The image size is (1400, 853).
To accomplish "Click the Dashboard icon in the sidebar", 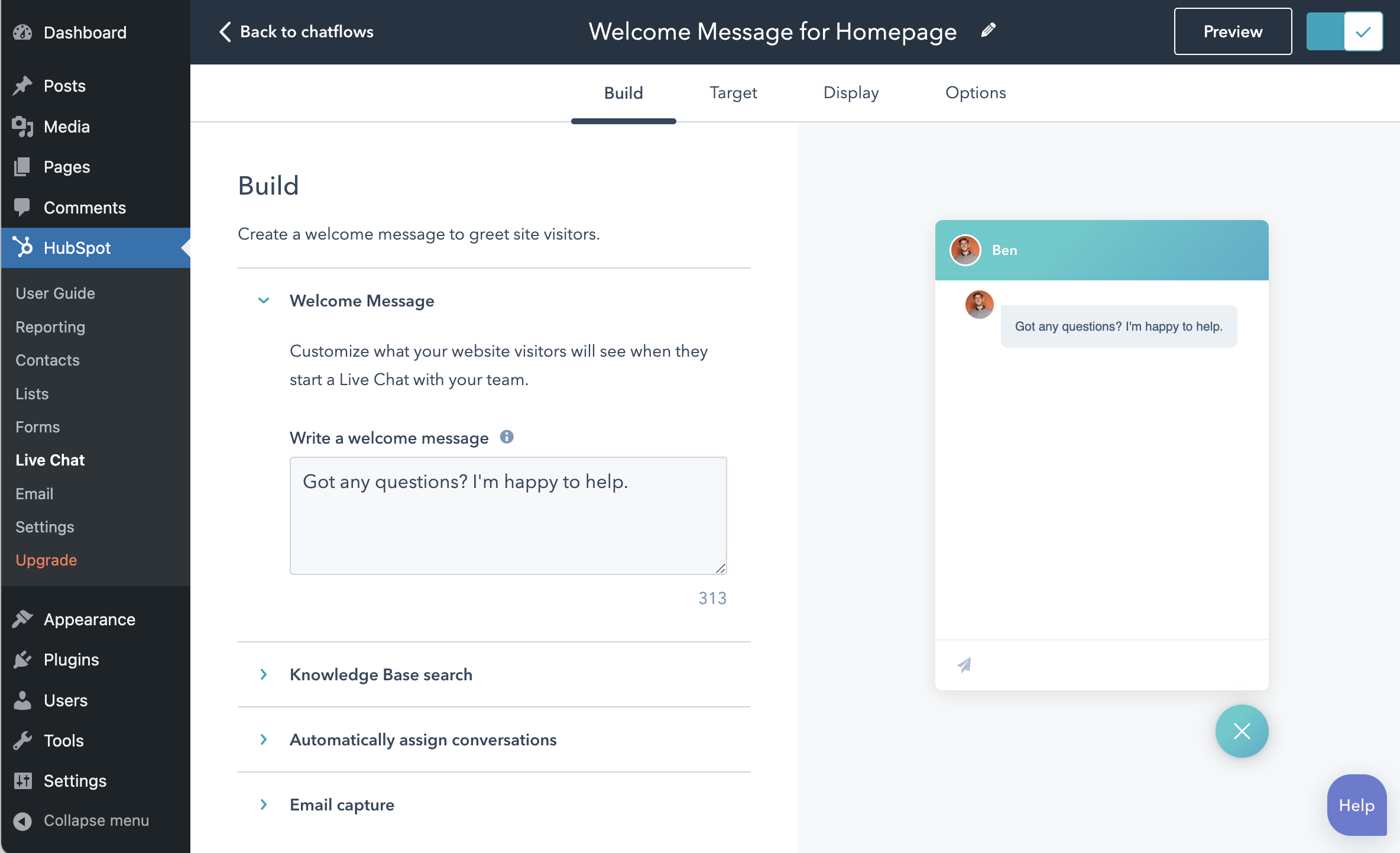I will pyautogui.click(x=22, y=32).
